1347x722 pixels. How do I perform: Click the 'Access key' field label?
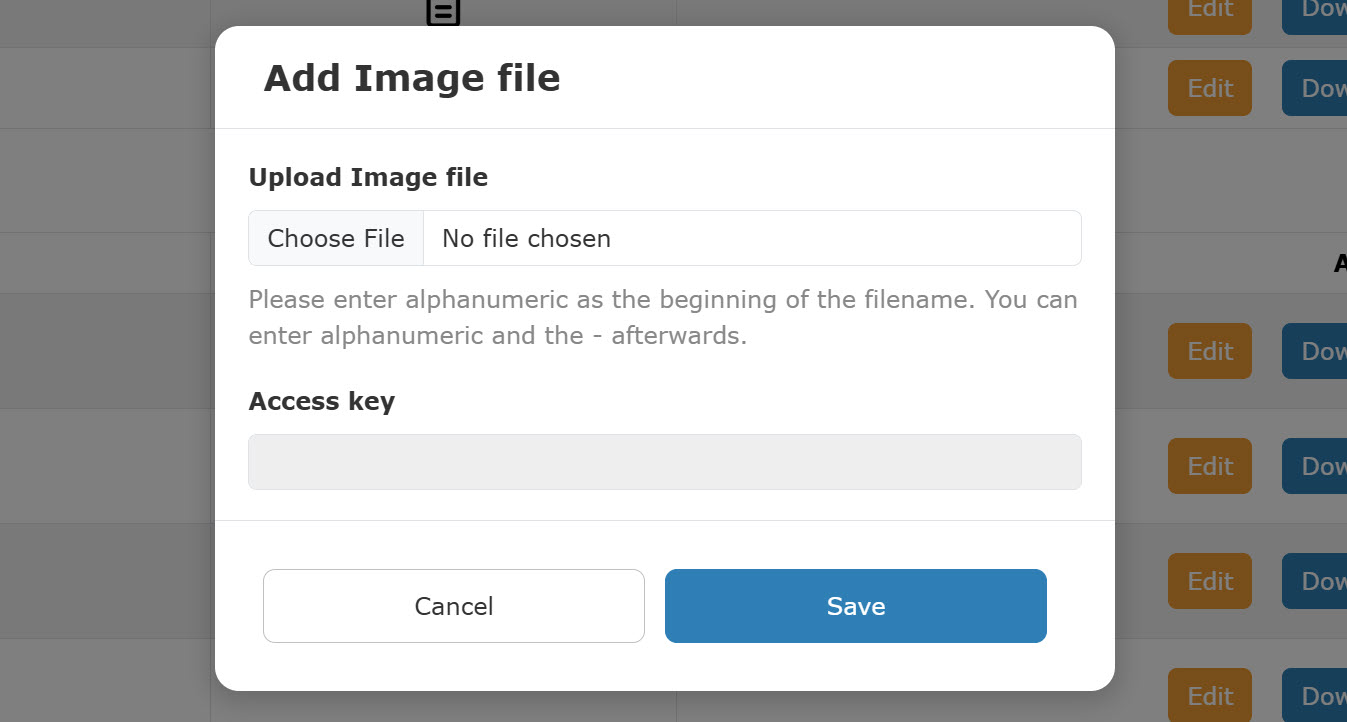pyautogui.click(x=321, y=401)
